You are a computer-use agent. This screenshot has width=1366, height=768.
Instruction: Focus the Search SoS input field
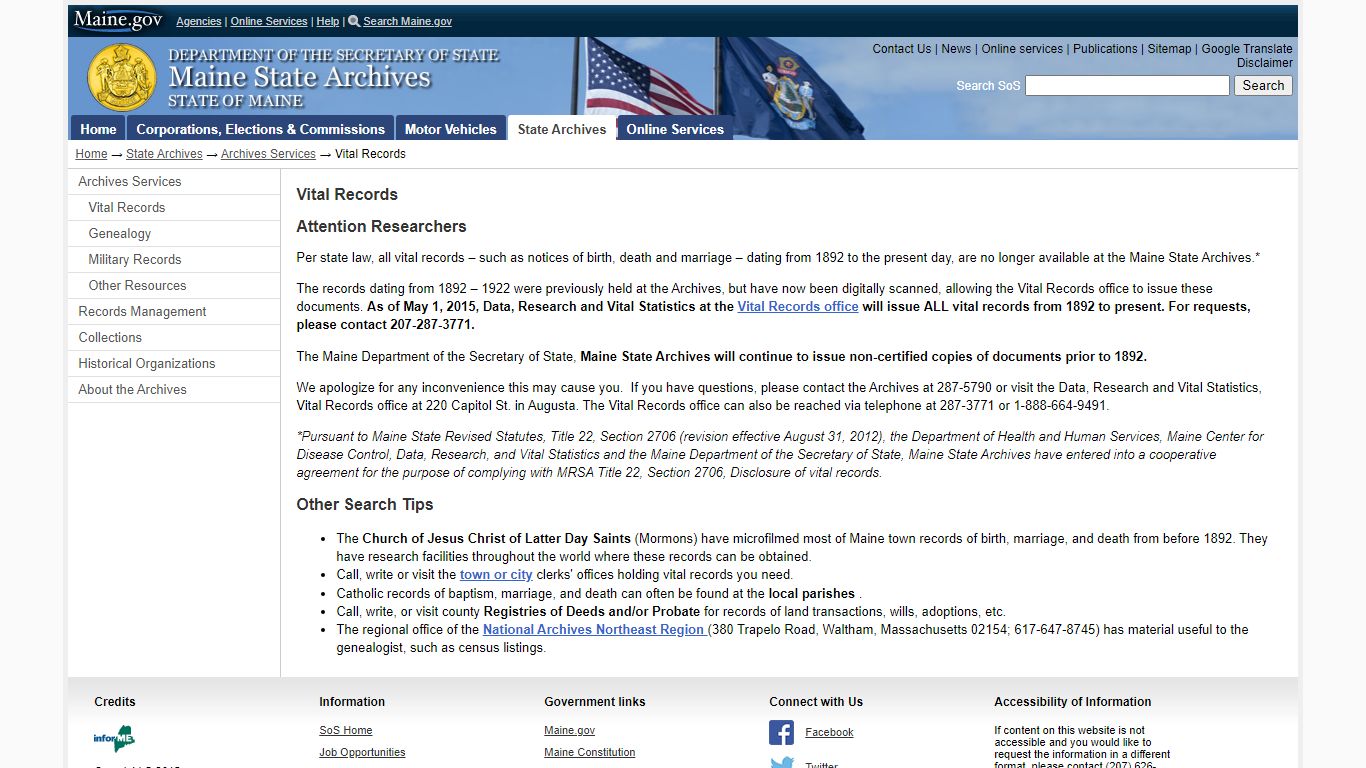pos(1127,86)
